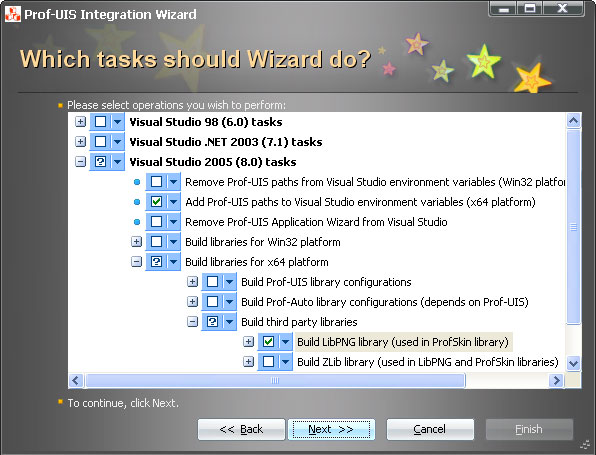Expand Visual Studio .NET 2003 (7.1) tasks node

[80, 142]
